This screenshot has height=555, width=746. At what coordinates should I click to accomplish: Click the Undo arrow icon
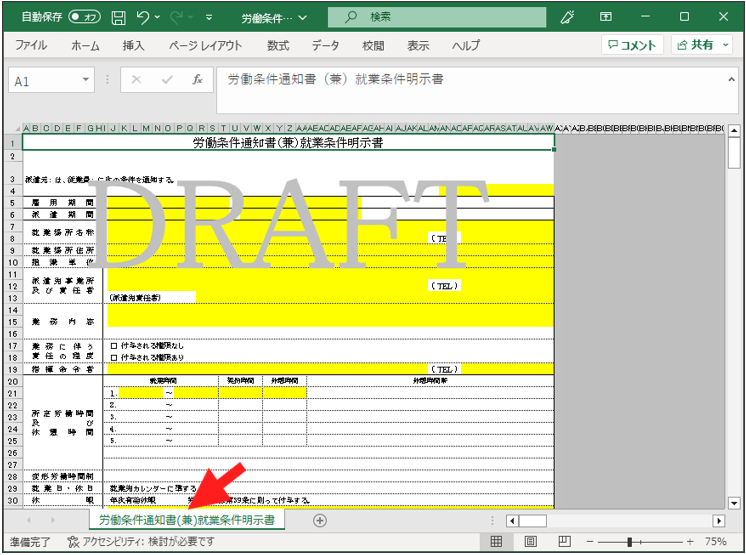click(x=143, y=17)
